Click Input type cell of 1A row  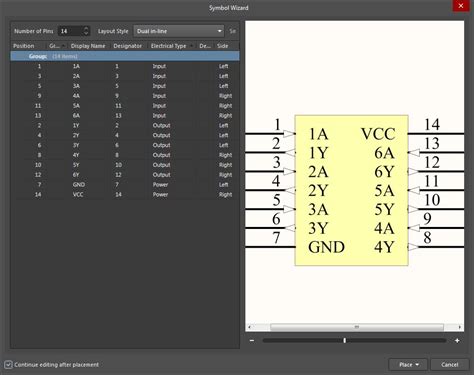point(159,66)
